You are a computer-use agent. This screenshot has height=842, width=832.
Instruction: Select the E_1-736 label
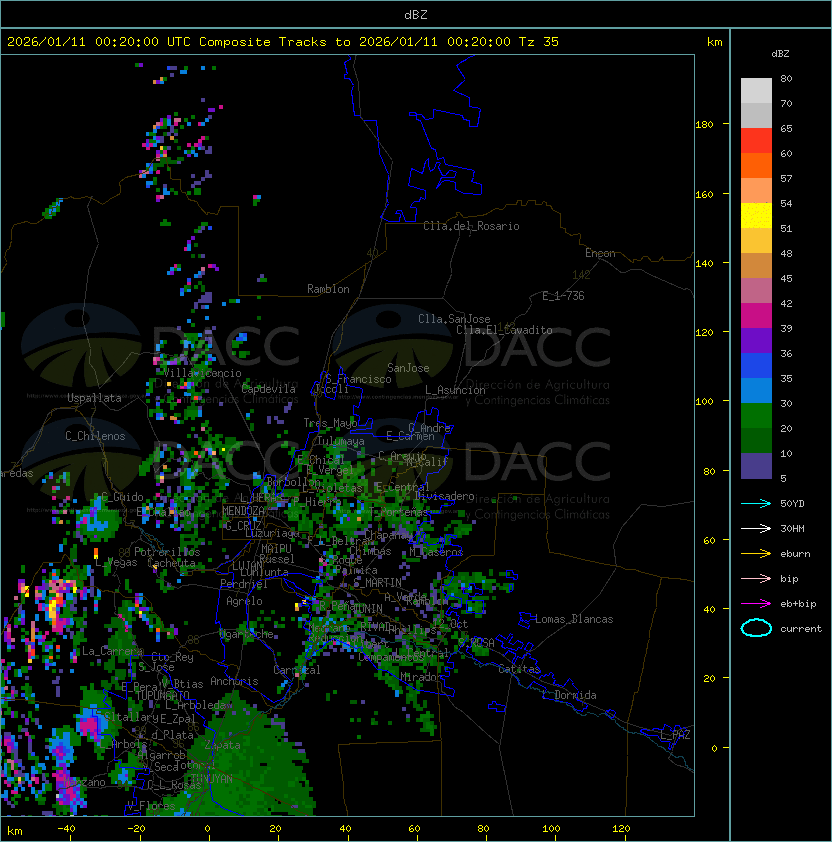563,296
